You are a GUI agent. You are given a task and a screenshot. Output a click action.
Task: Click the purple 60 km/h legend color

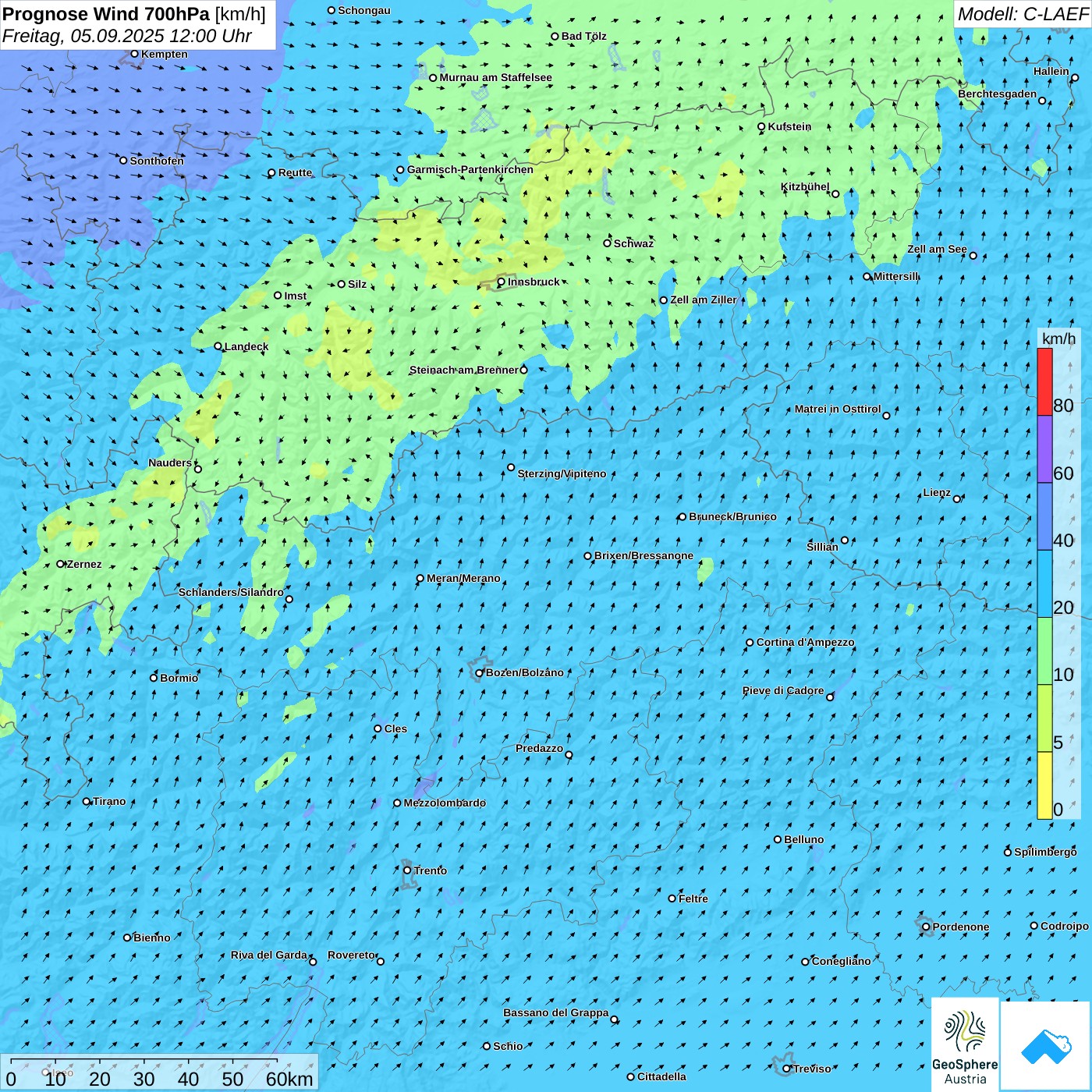1044,449
